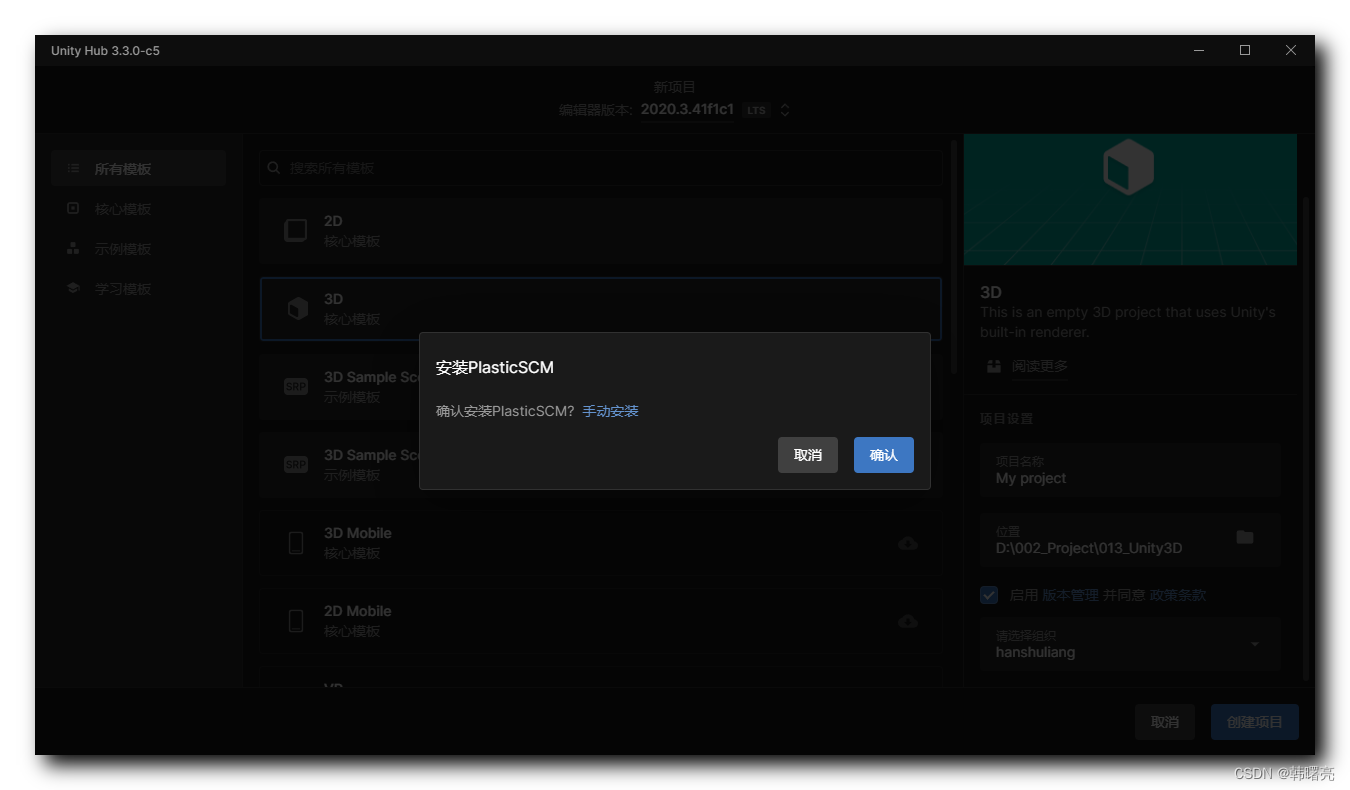Viewport: 1350px width, 790px height.
Task: Open the 政策条款 link
Action: pos(1178,595)
